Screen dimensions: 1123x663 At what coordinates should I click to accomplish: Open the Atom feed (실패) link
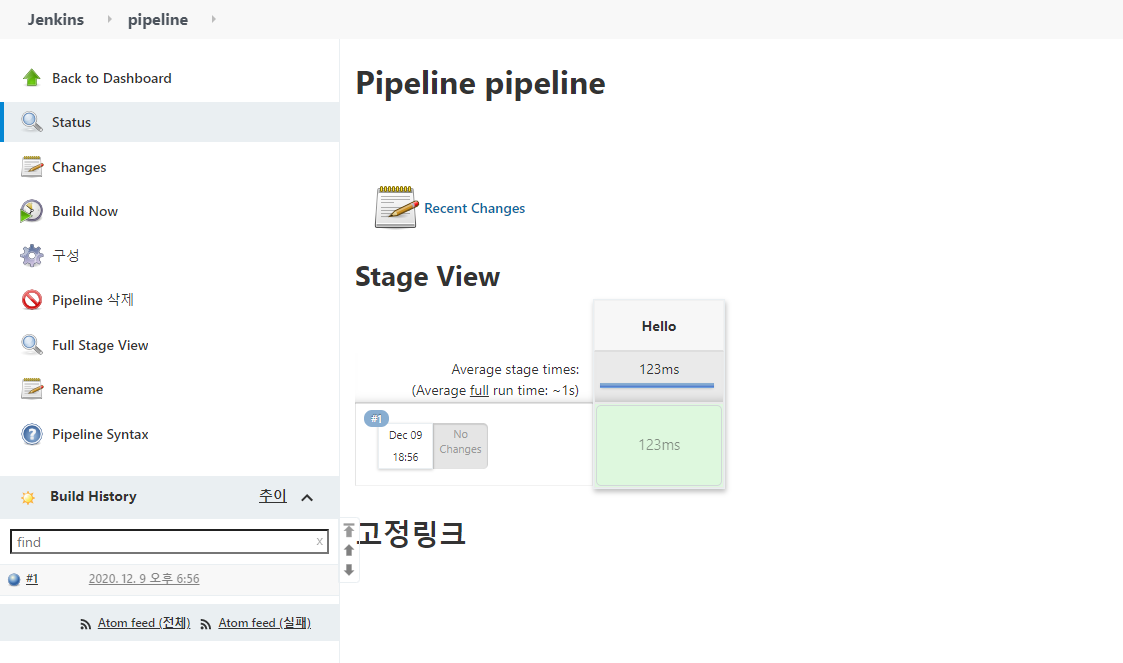coord(265,623)
